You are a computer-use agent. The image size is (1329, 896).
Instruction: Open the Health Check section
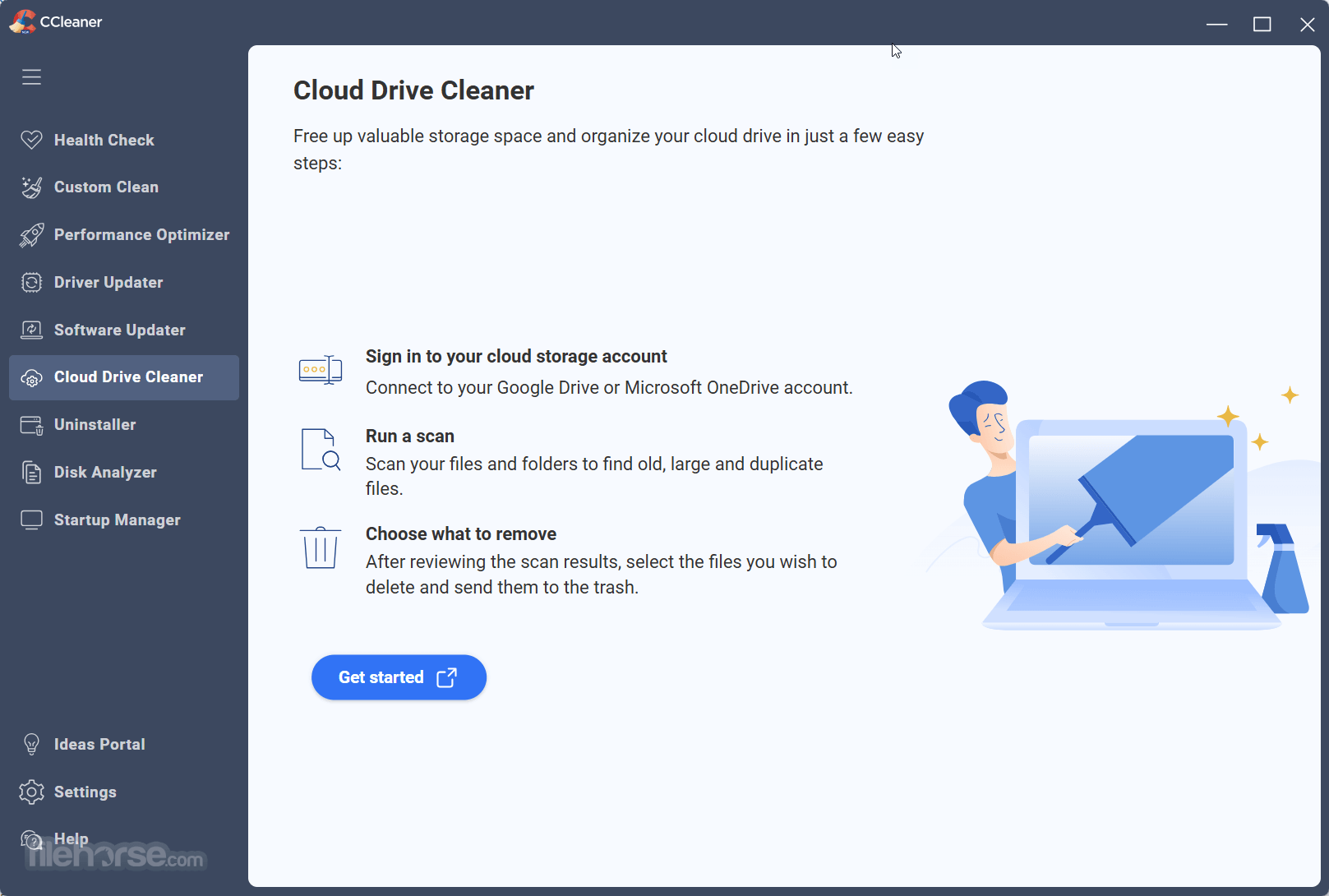[124, 140]
